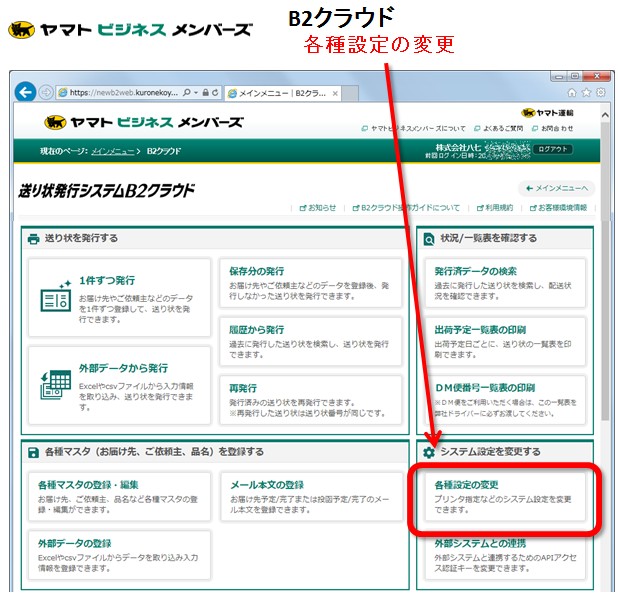Image resolution: width=618 pixels, height=597 pixels.
Task: Open 外部システムとの連携 card
Action: [505, 555]
